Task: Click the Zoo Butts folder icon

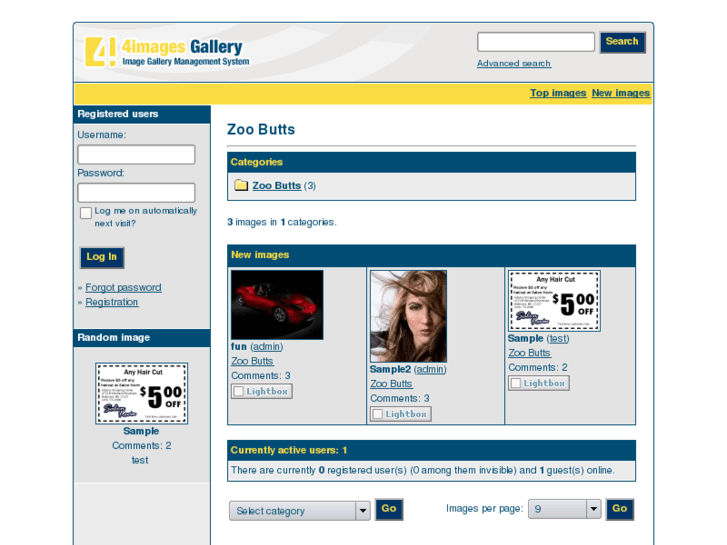Action: [241, 185]
